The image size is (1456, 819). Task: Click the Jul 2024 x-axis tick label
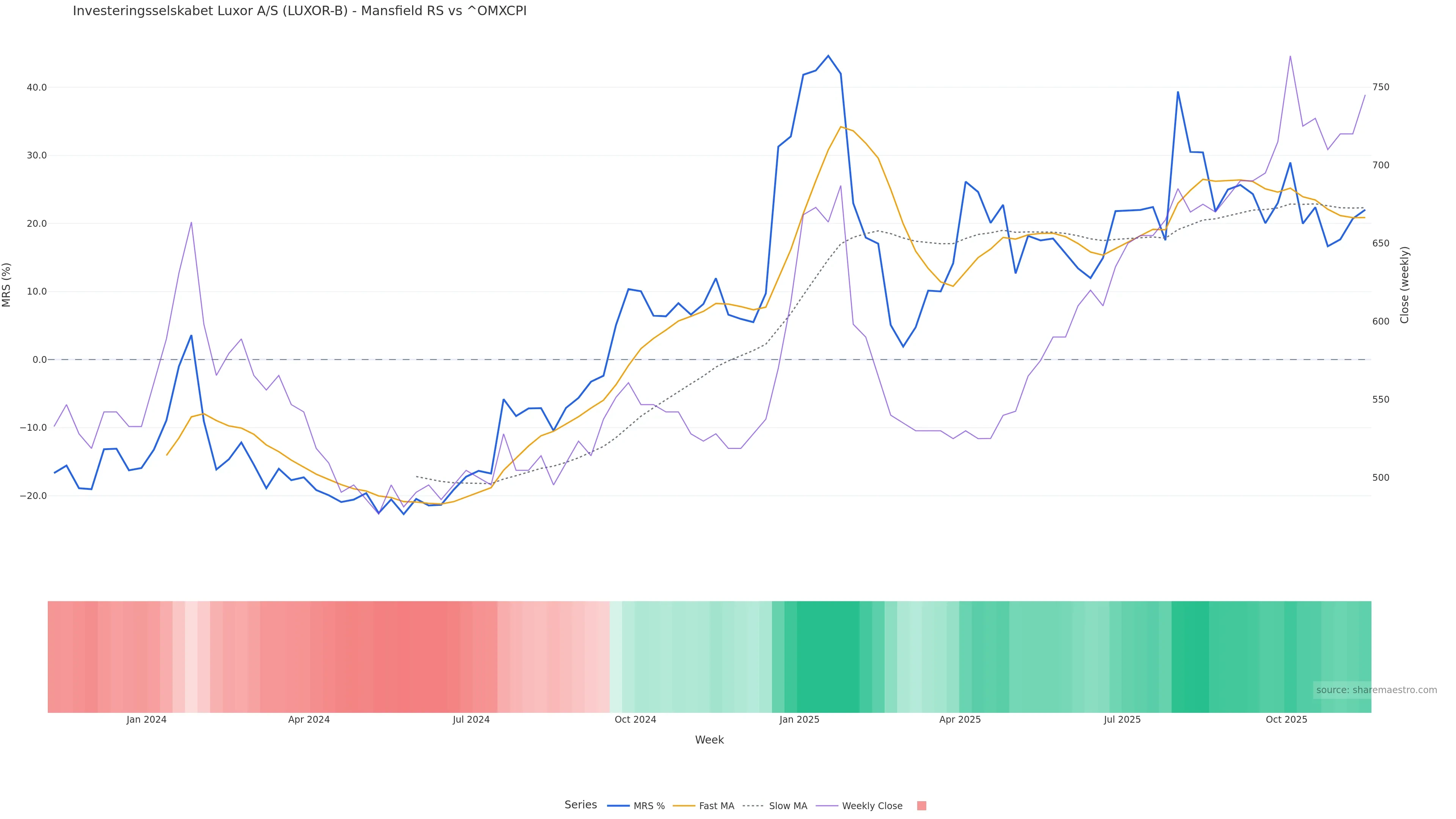click(x=471, y=720)
